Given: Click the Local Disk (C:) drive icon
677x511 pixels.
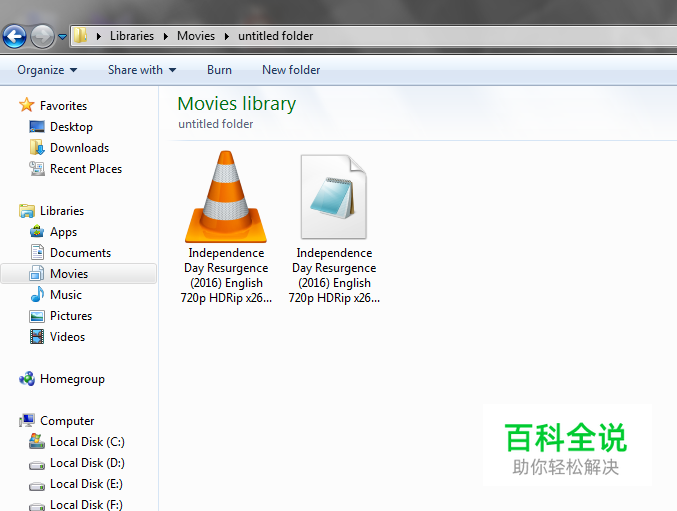Looking at the screenshot, I should (x=37, y=441).
